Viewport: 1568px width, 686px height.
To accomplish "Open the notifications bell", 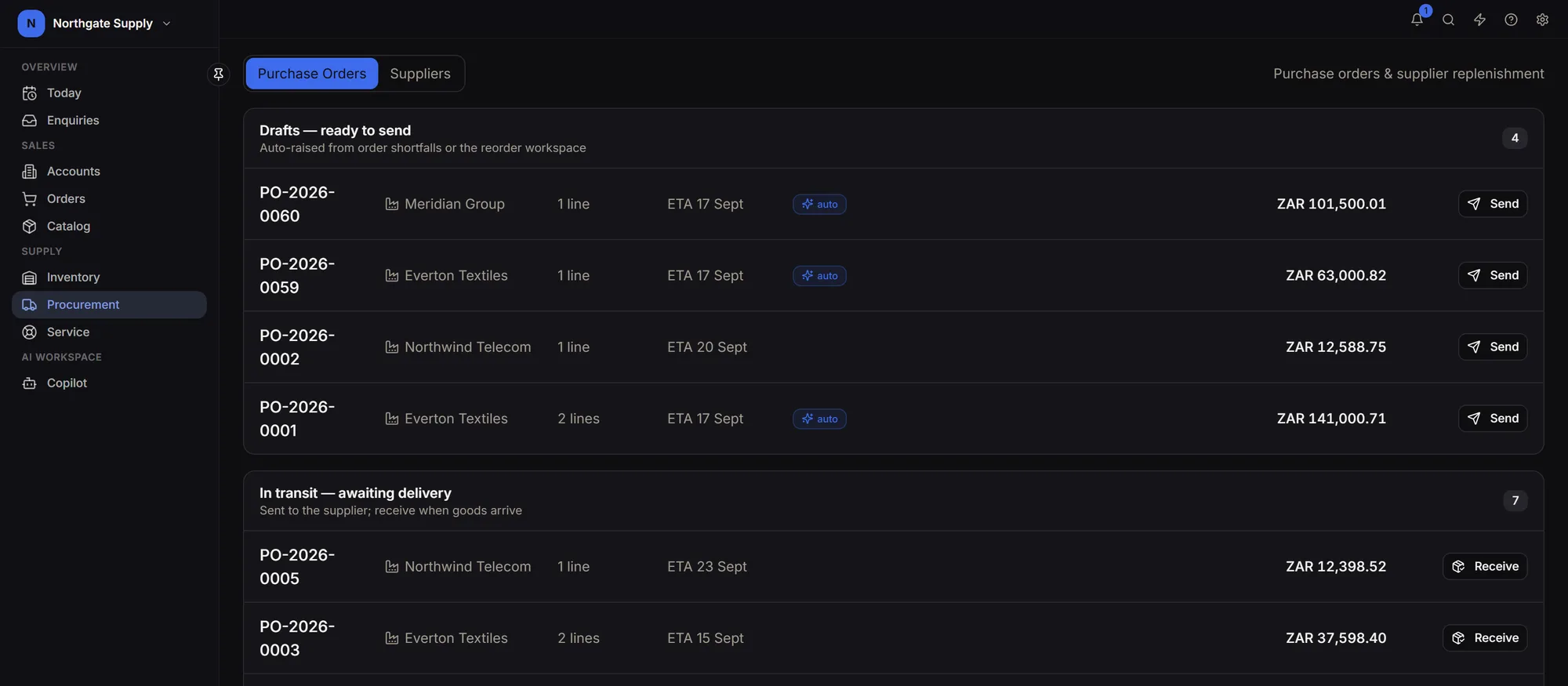I will (1417, 20).
